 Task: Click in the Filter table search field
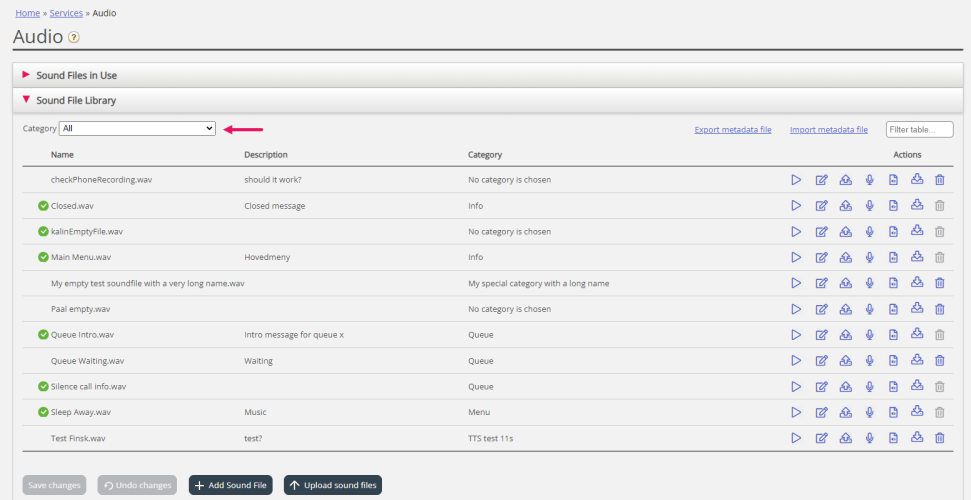click(x=920, y=129)
